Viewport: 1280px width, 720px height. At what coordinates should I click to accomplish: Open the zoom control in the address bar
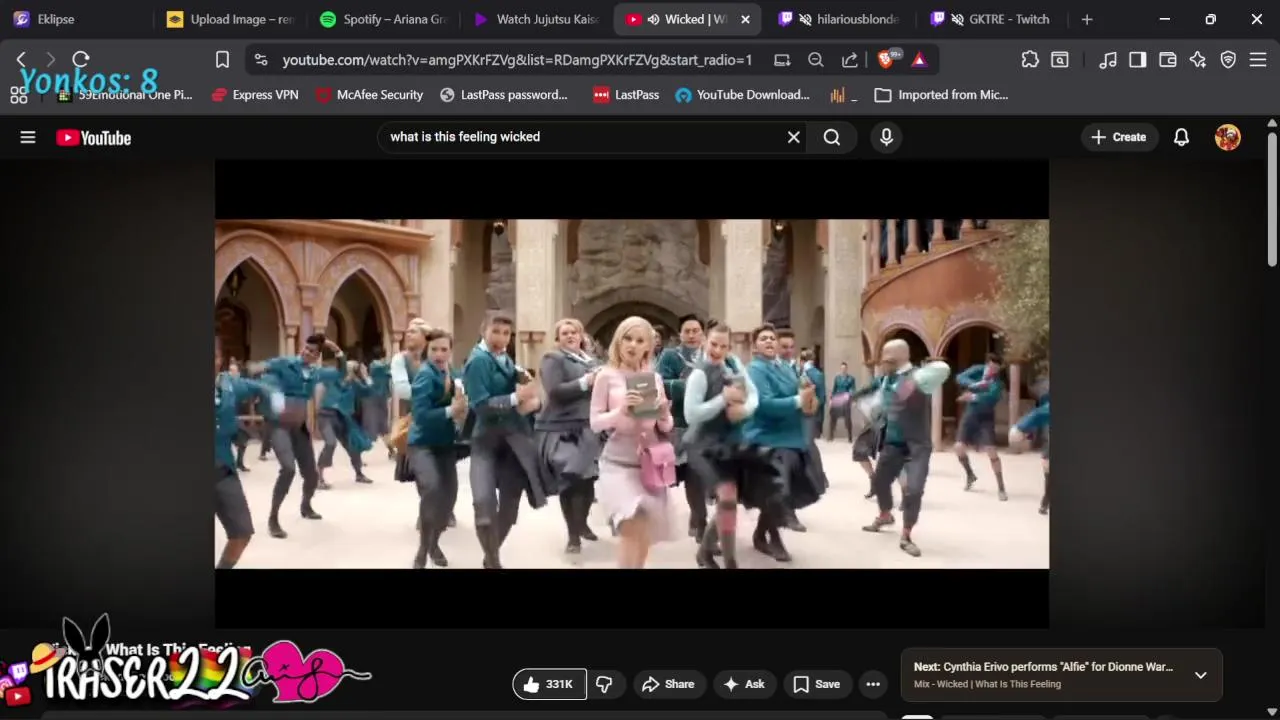tap(816, 60)
